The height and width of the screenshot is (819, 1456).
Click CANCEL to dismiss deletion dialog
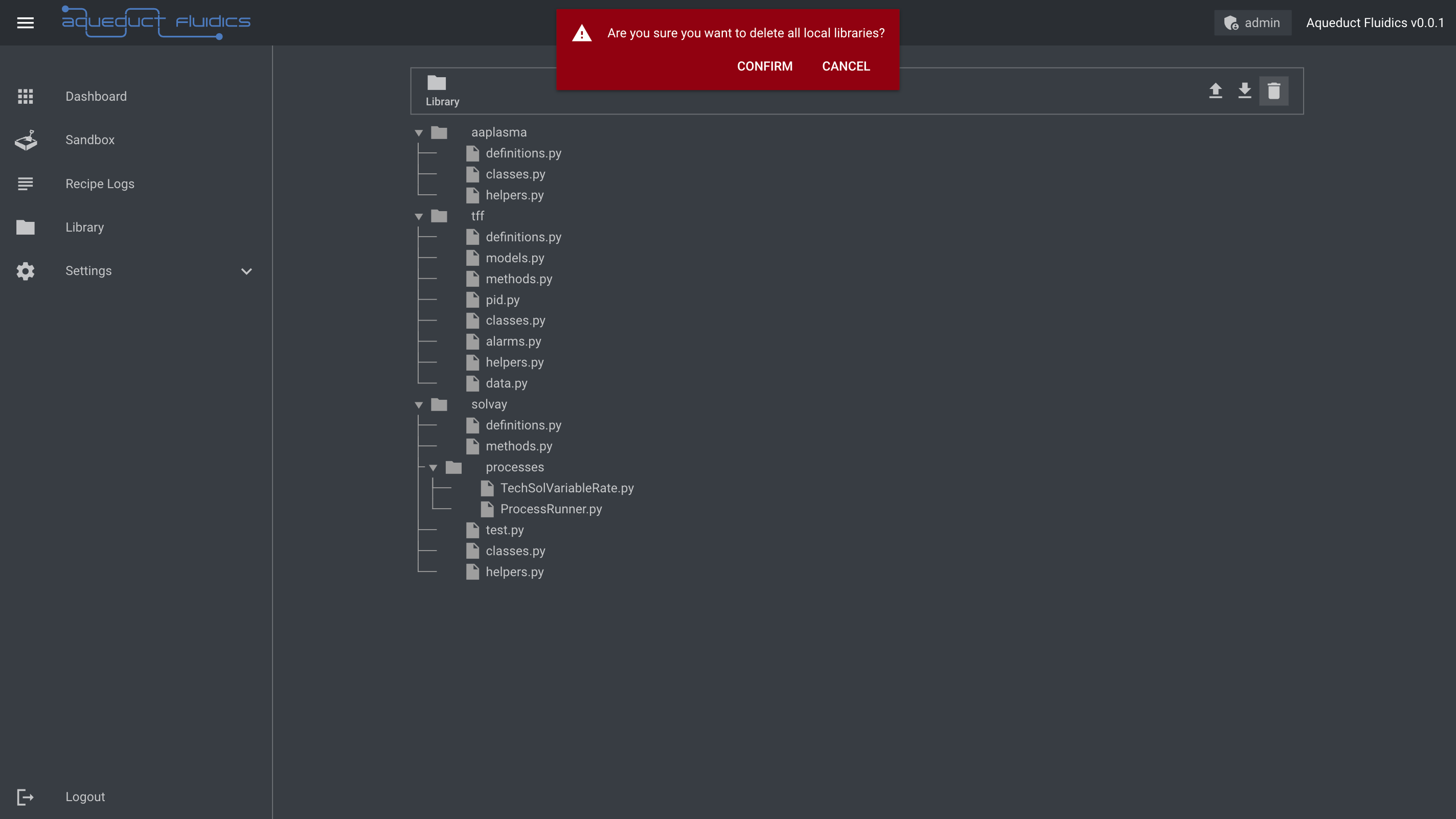pos(846,66)
